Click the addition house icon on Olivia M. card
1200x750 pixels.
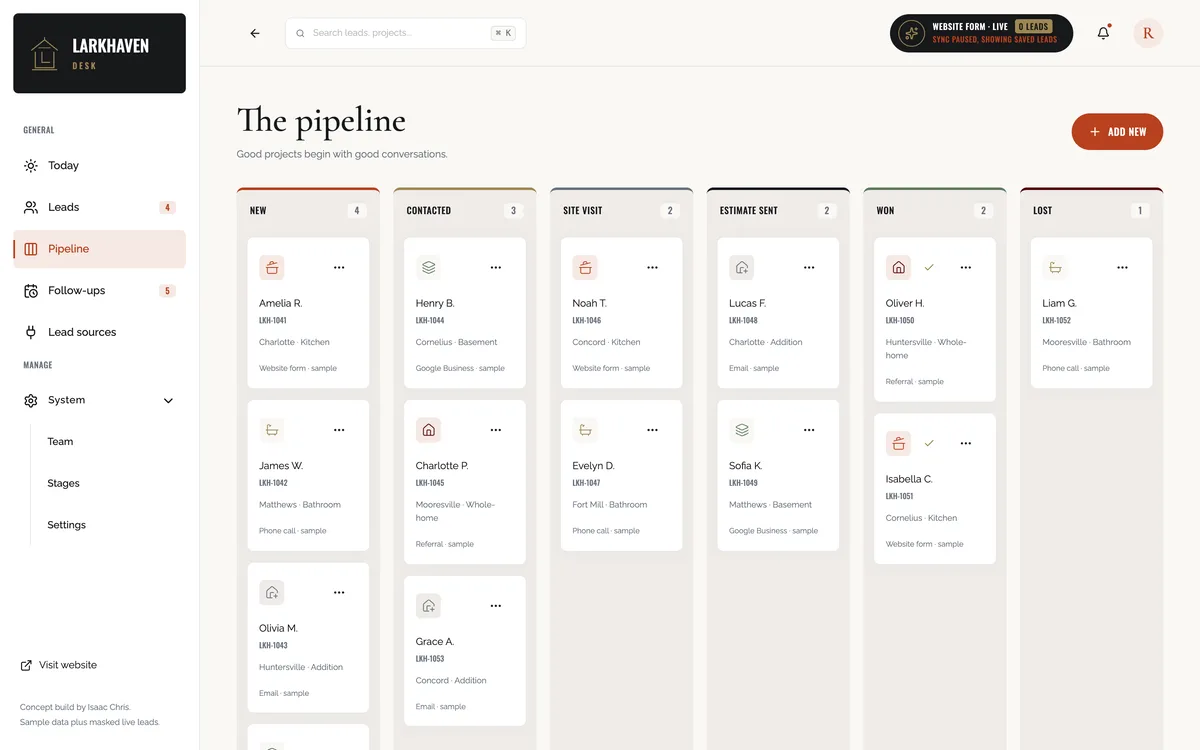point(272,592)
